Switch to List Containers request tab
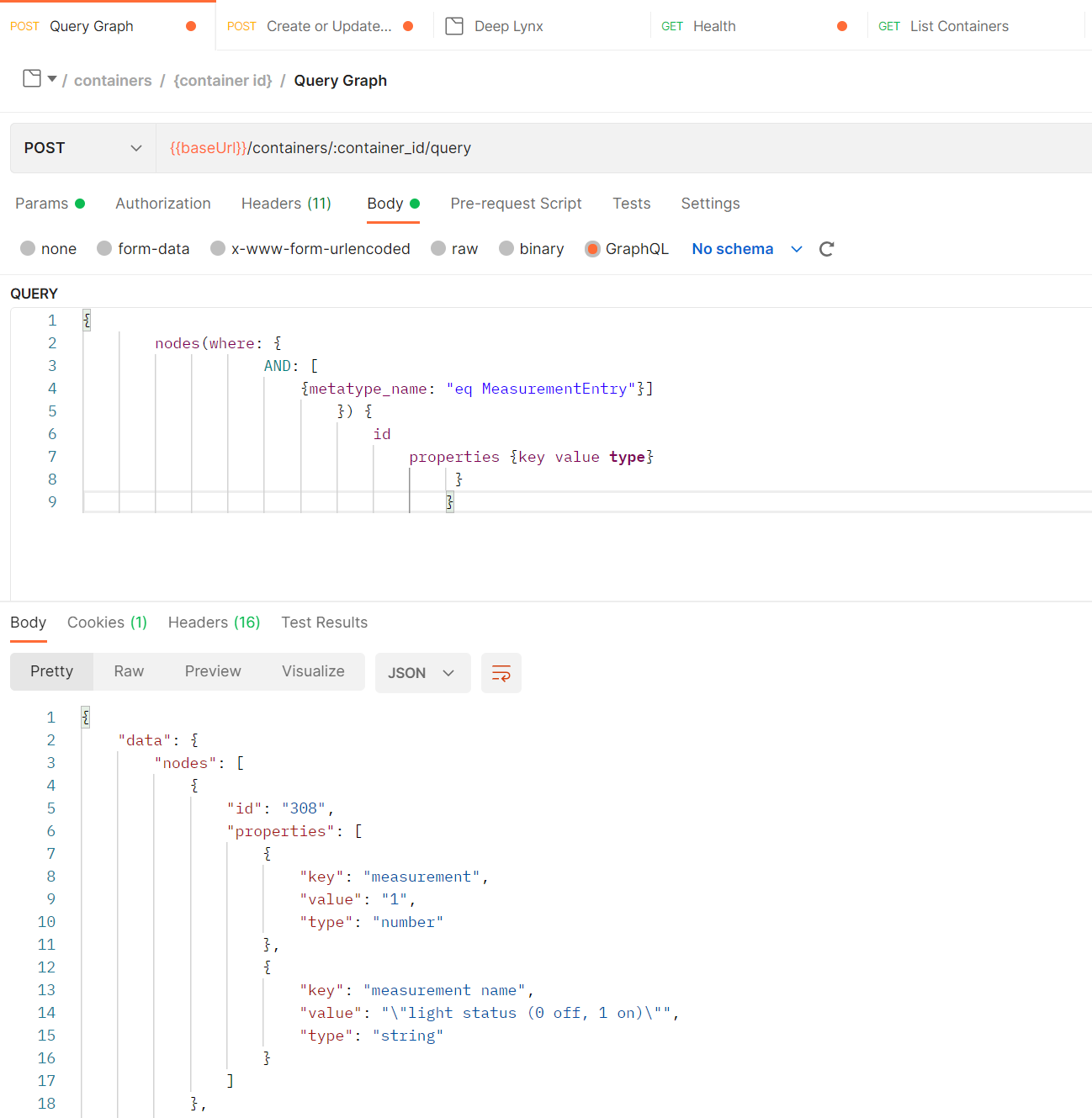1092x1118 pixels. pyautogui.click(x=976, y=26)
